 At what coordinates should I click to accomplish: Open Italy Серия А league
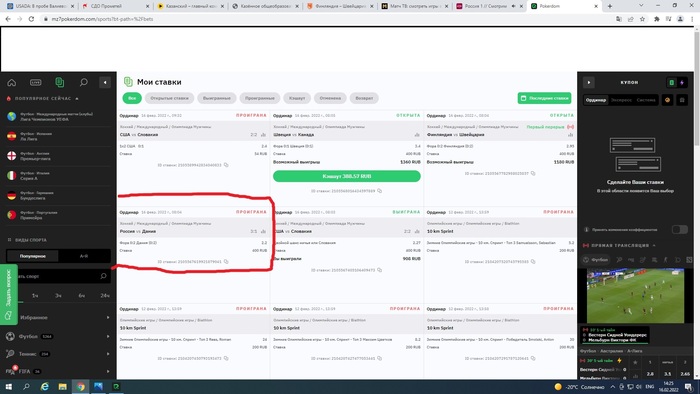pyautogui.click(x=58, y=175)
